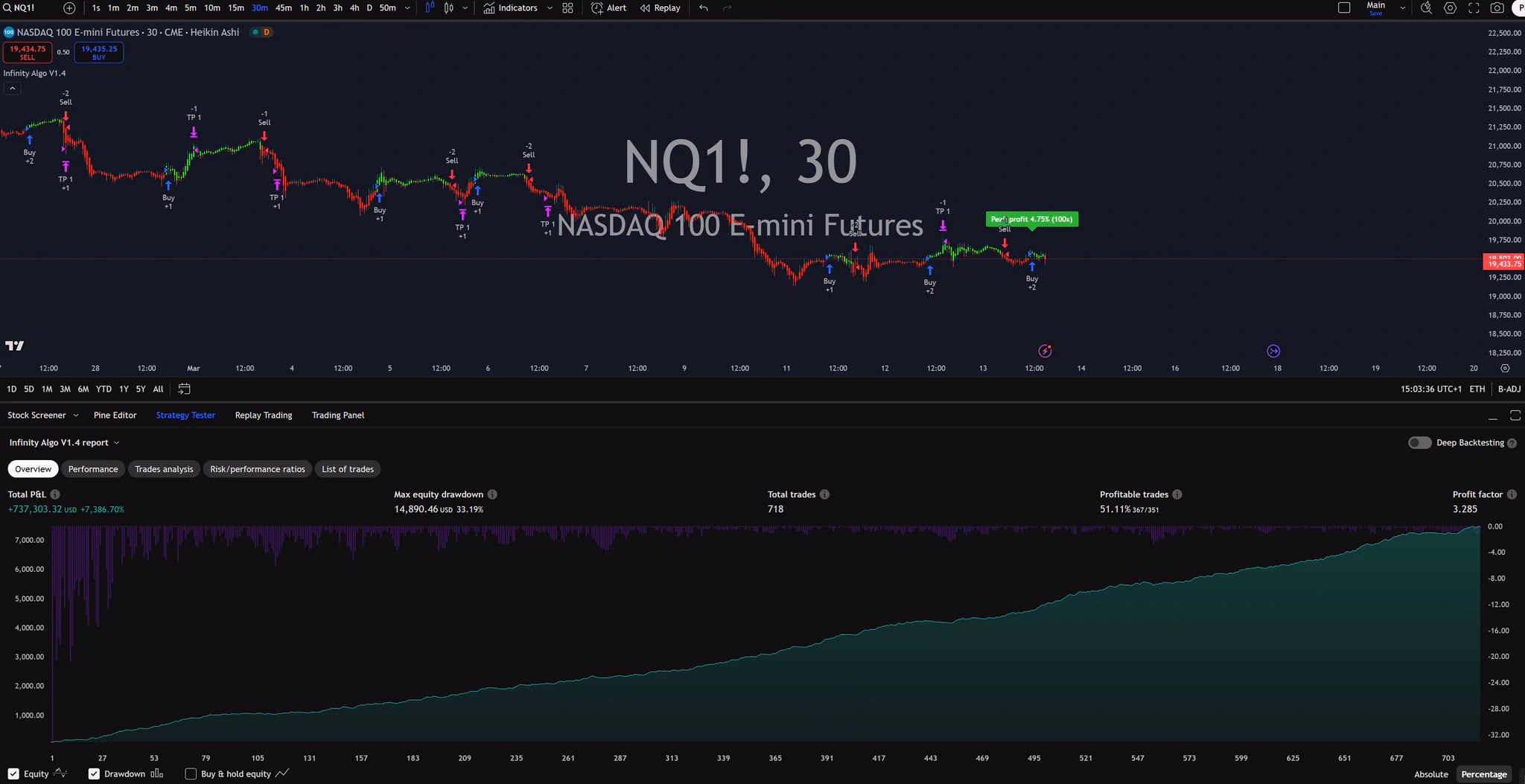1525x784 pixels.
Task: Undo the last chart action
Action: (704, 8)
